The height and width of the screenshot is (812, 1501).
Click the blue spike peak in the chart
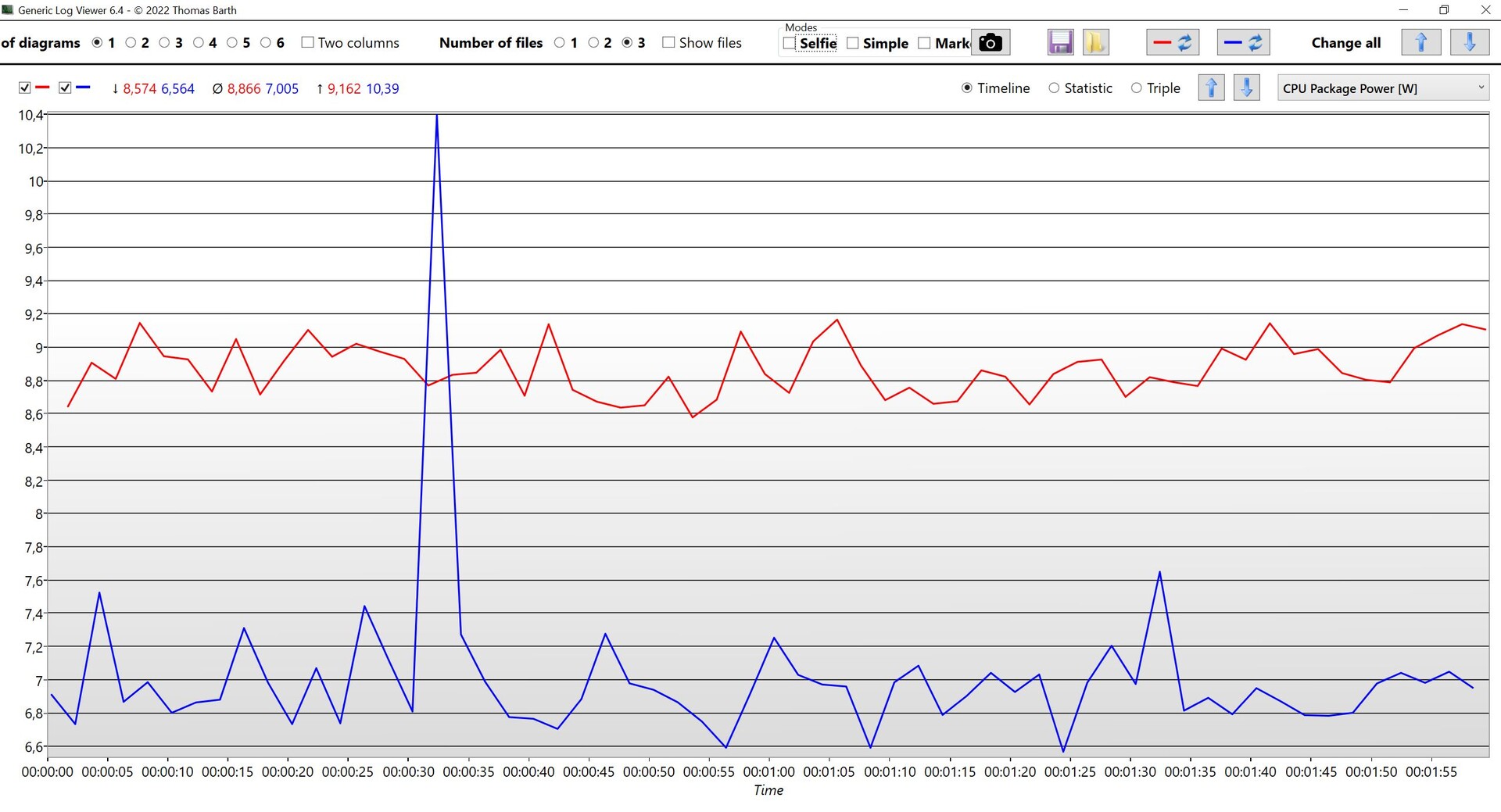436,117
